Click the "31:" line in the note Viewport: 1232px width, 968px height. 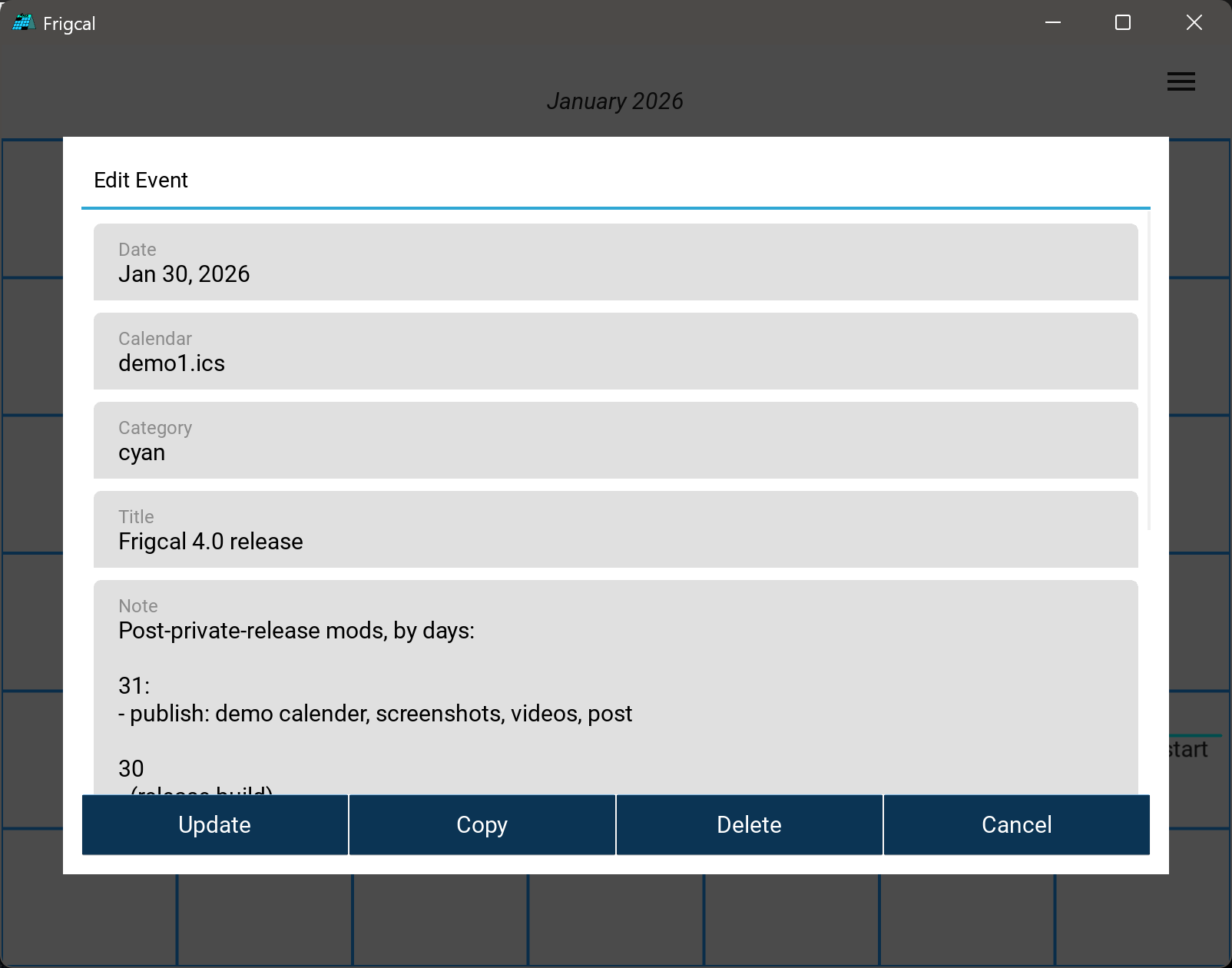pos(134,686)
